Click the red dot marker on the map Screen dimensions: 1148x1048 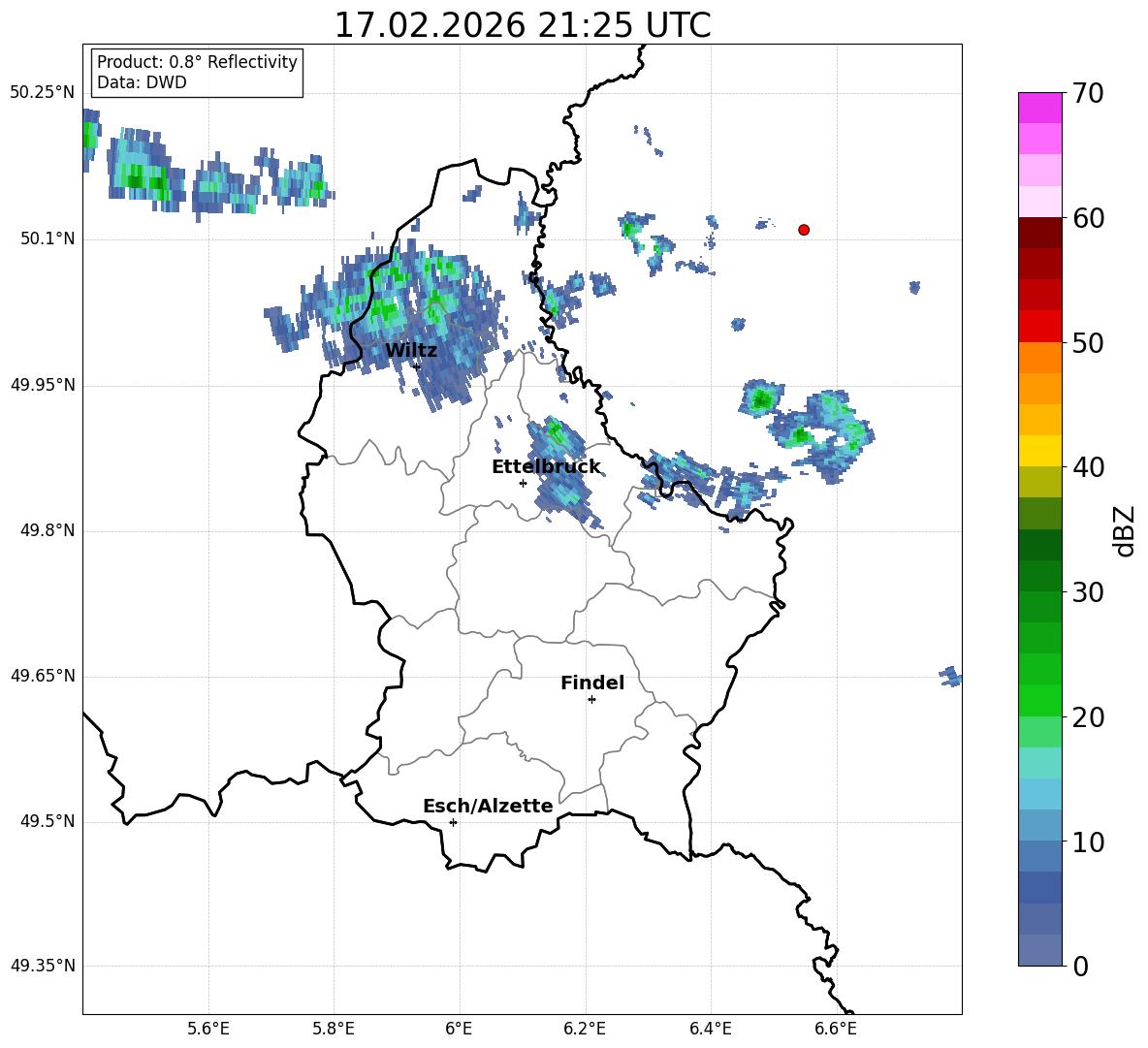point(804,230)
